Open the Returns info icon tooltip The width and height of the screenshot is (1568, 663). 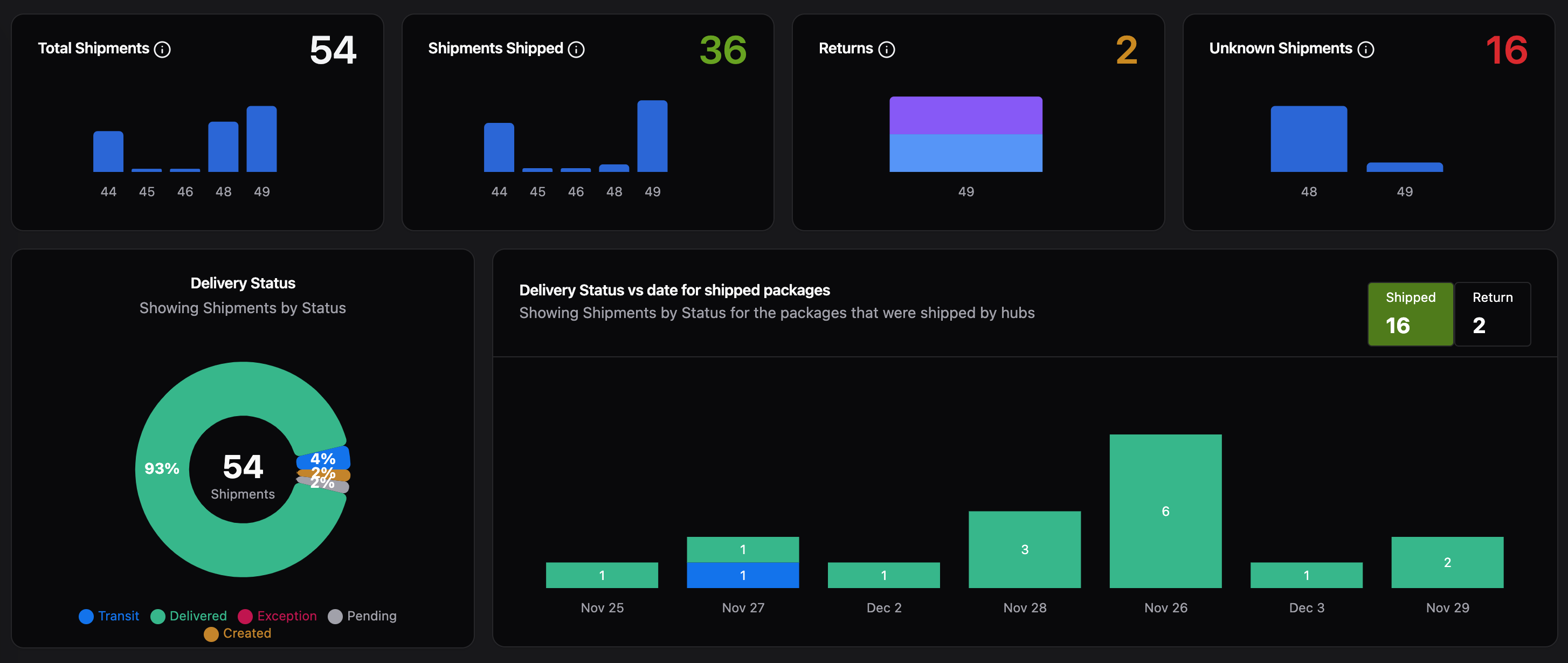click(x=886, y=49)
